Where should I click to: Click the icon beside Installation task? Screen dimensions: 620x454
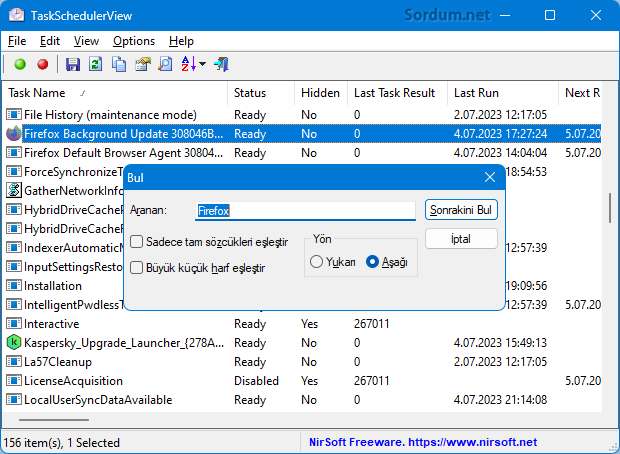[13, 286]
